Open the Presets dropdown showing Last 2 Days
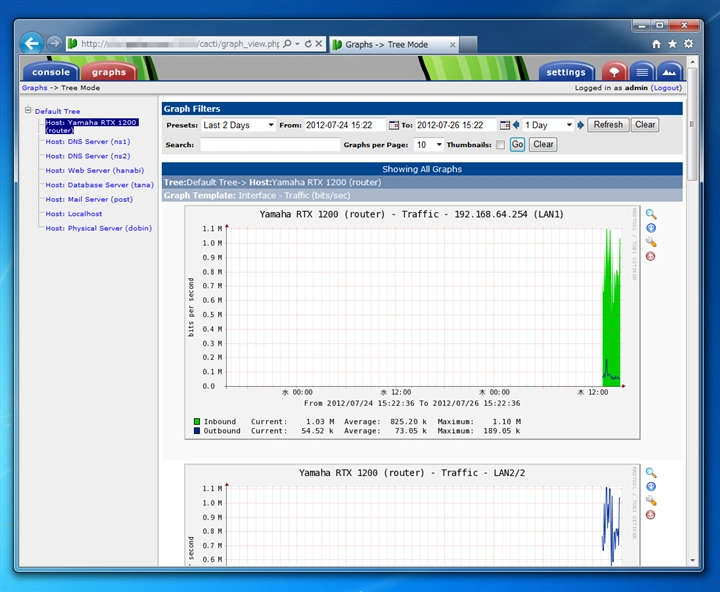The height and width of the screenshot is (592, 720). pyautogui.click(x=238, y=125)
